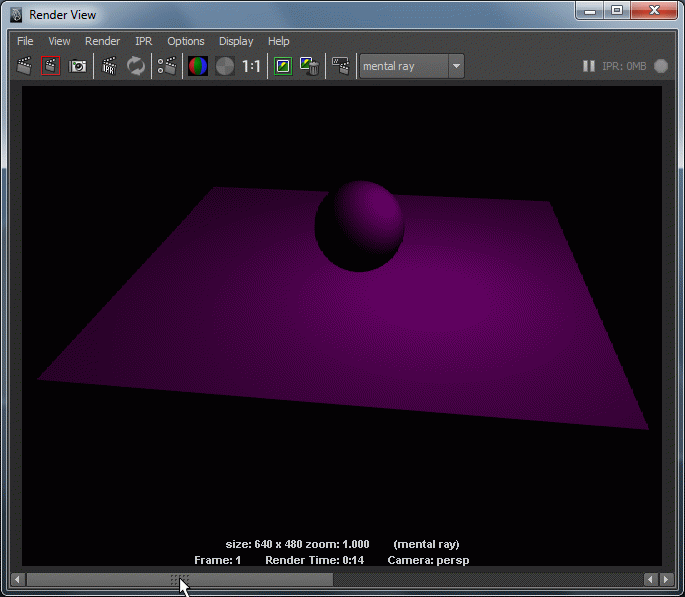Open the Display menu
The height and width of the screenshot is (597, 685).
[236, 41]
